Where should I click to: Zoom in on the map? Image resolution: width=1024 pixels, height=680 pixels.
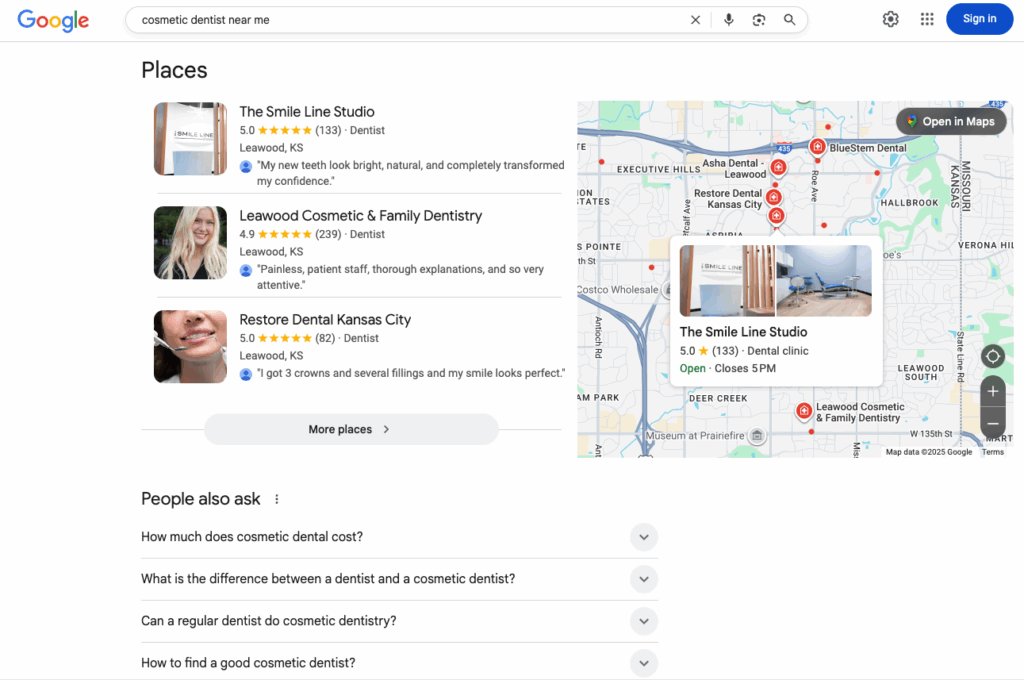coord(992,391)
